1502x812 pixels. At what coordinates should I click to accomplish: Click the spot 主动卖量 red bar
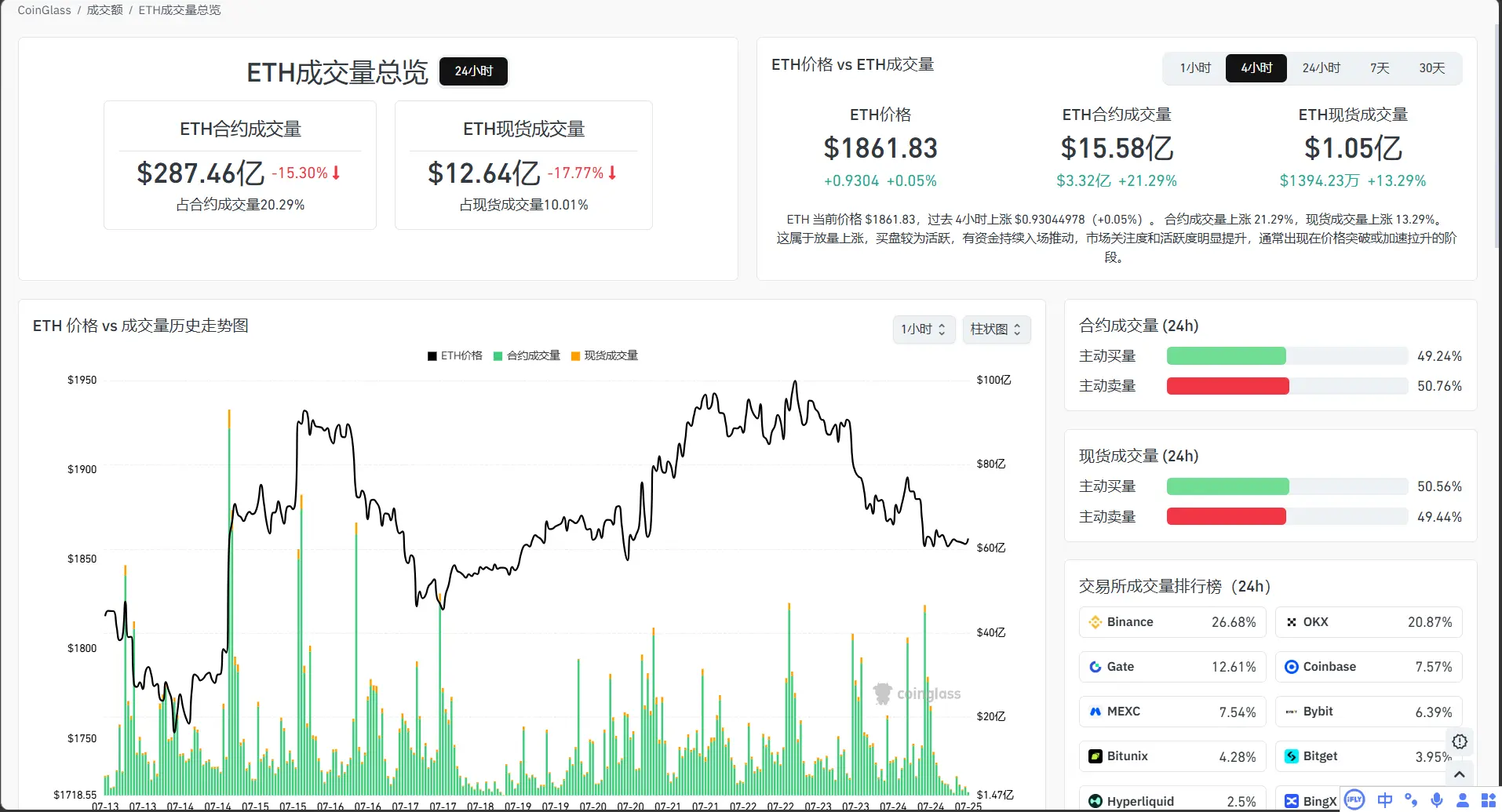[1227, 516]
